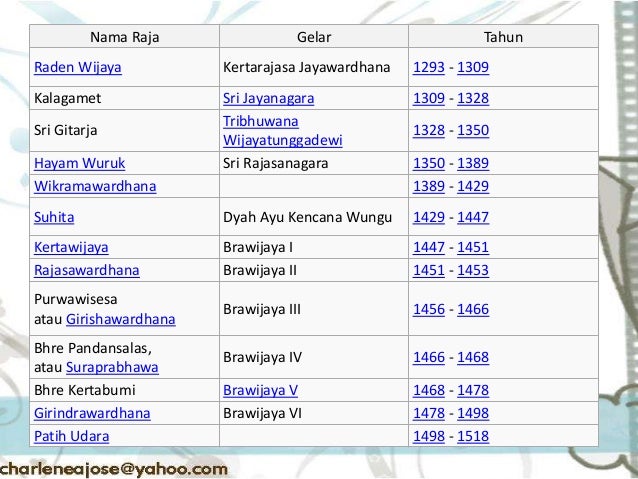Click the Girishawardhana link
The height and width of the screenshot is (479, 638).
[x=121, y=319]
